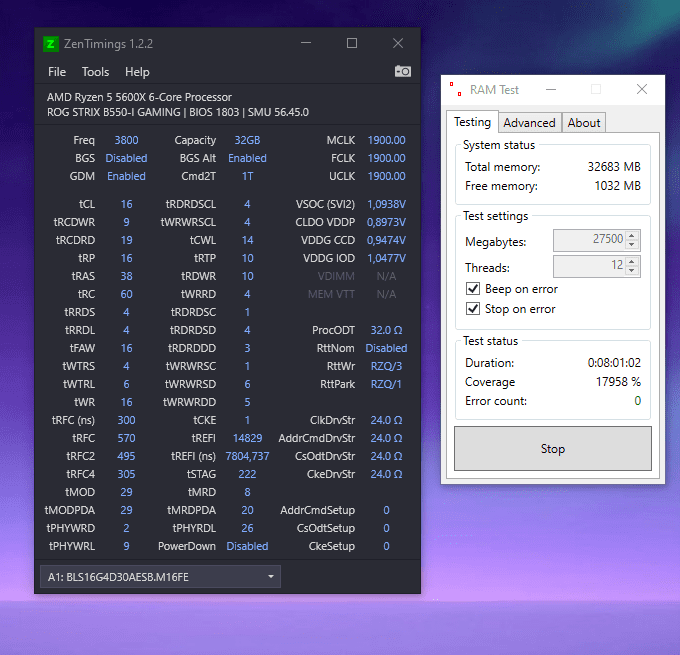Click the RttWr value RZQ/3
The width and height of the screenshot is (680, 655).
point(386,366)
